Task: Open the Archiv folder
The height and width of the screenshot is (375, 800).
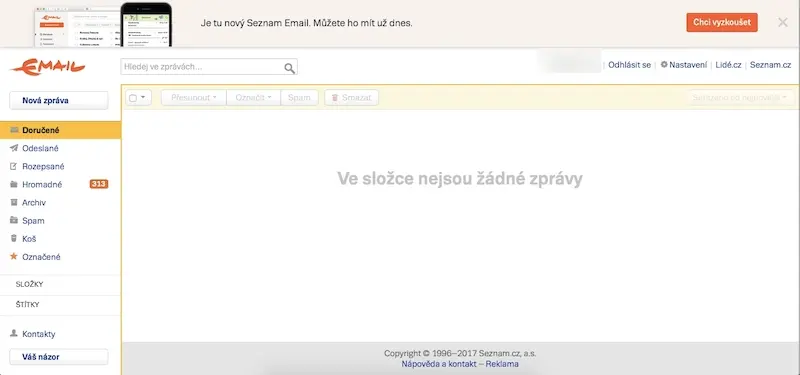Action: pyautogui.click(x=60, y=203)
